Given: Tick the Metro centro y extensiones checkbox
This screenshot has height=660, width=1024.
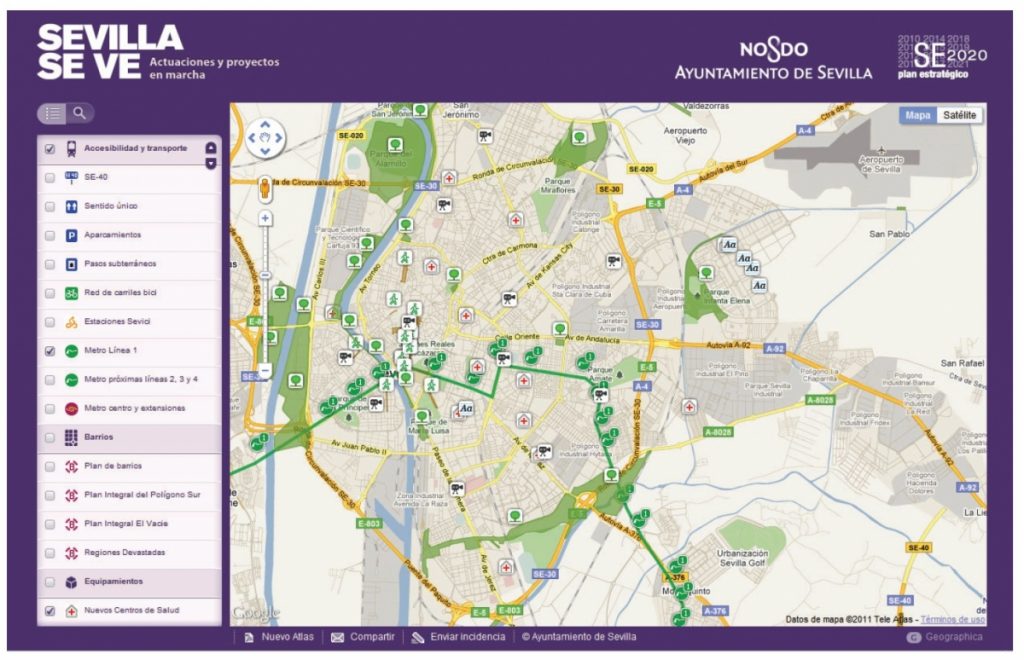Looking at the screenshot, I should (50, 409).
